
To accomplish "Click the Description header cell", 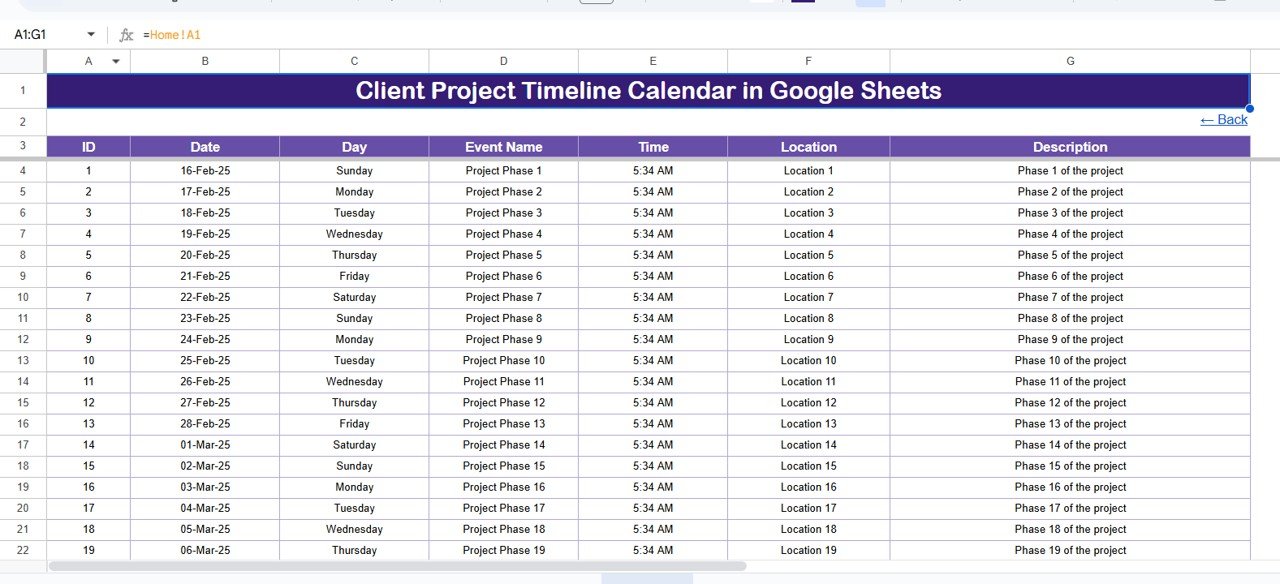I will click(1069, 147).
